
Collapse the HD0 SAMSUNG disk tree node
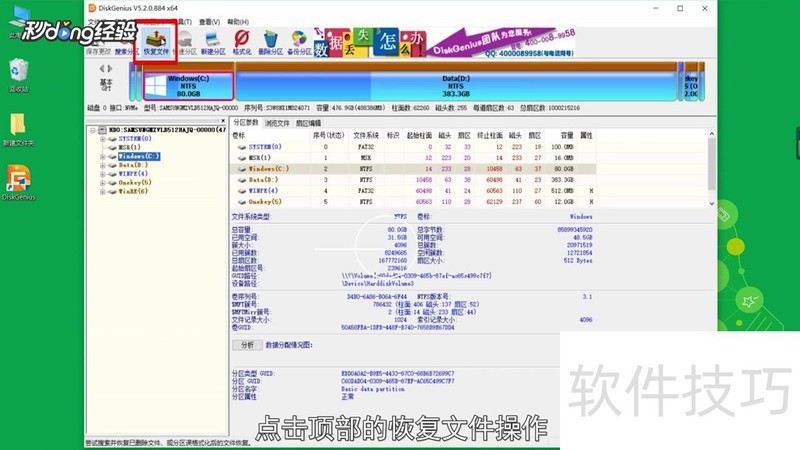(x=93, y=130)
